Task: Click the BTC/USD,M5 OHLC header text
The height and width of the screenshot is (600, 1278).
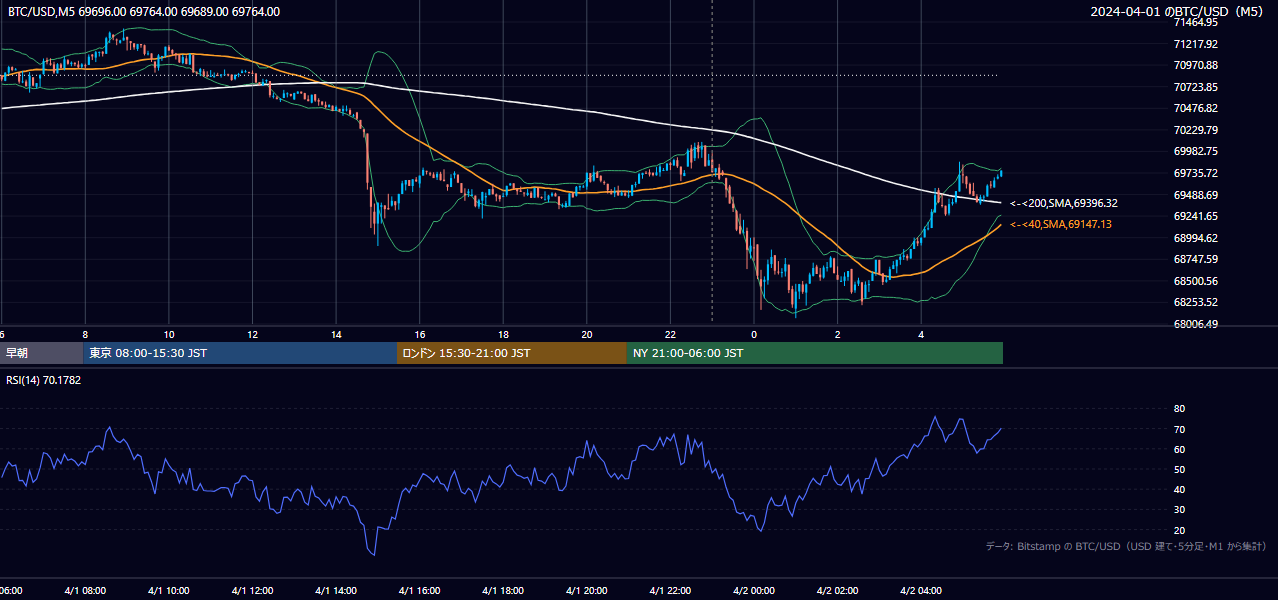Action: (144, 12)
